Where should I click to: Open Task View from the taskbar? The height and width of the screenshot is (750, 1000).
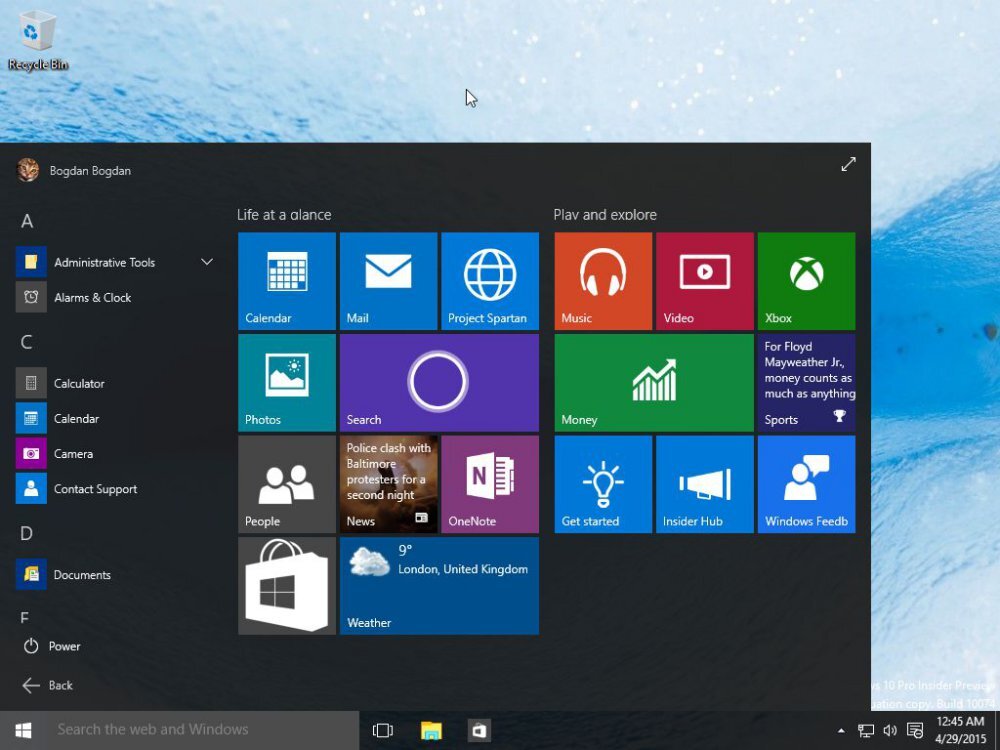383,730
